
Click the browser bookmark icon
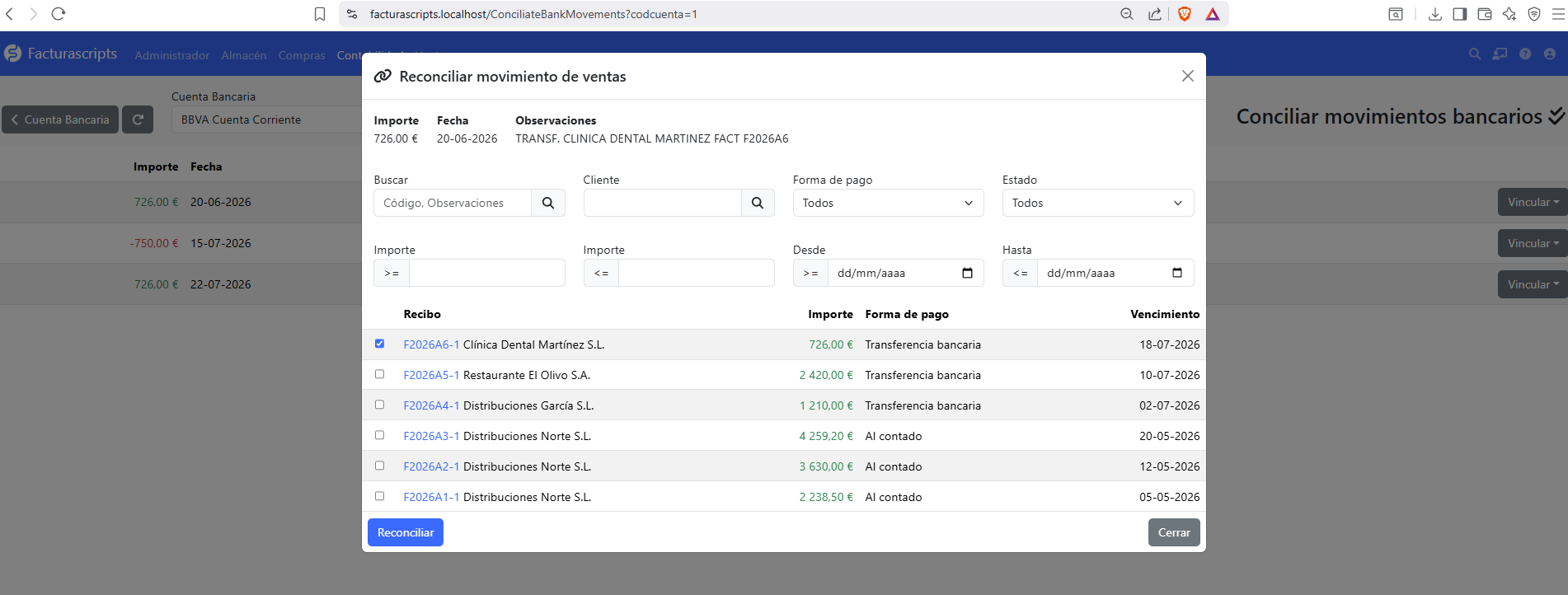point(320,14)
